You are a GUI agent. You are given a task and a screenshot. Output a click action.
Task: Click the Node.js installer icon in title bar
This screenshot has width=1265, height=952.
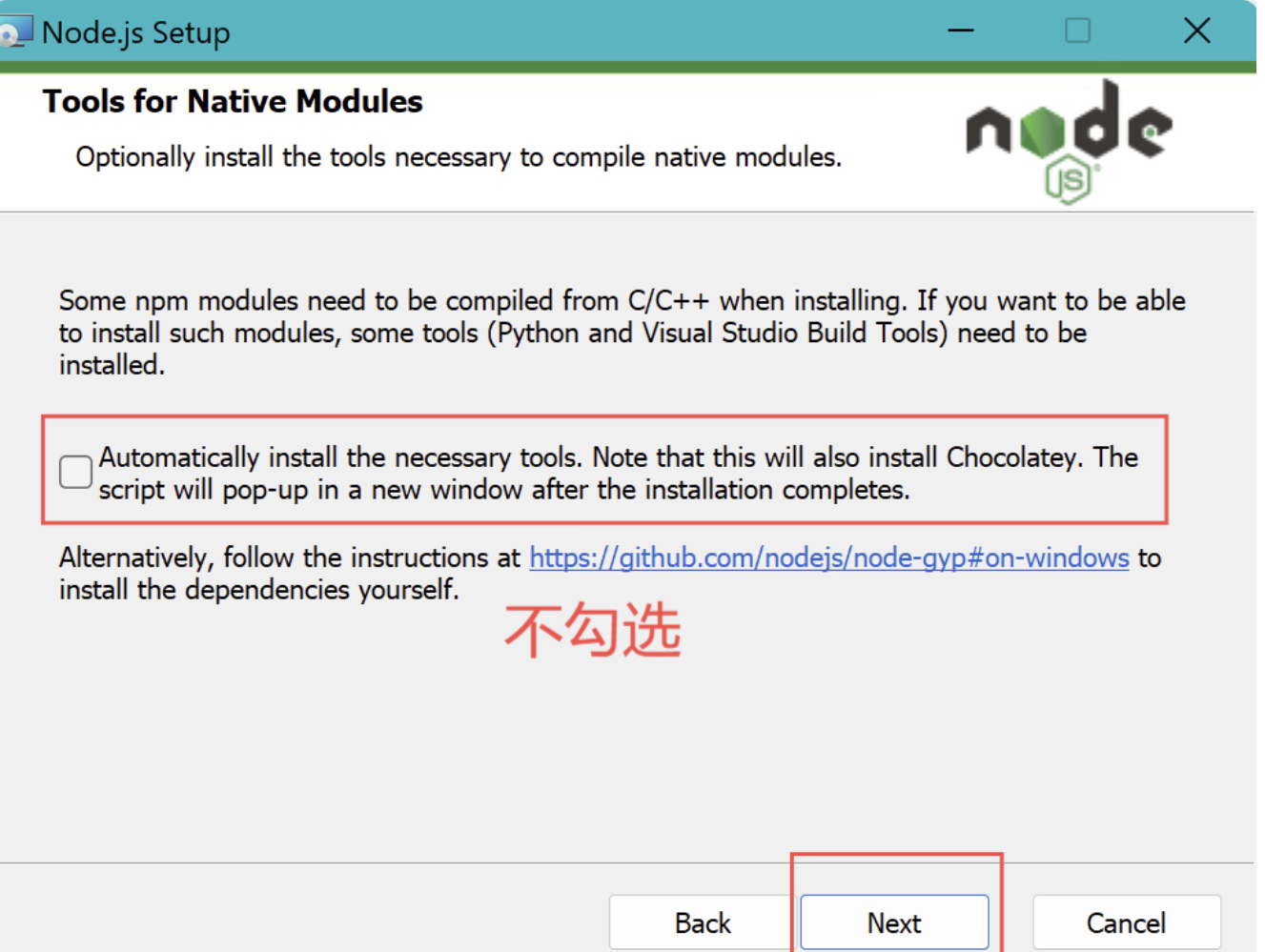(x=15, y=31)
